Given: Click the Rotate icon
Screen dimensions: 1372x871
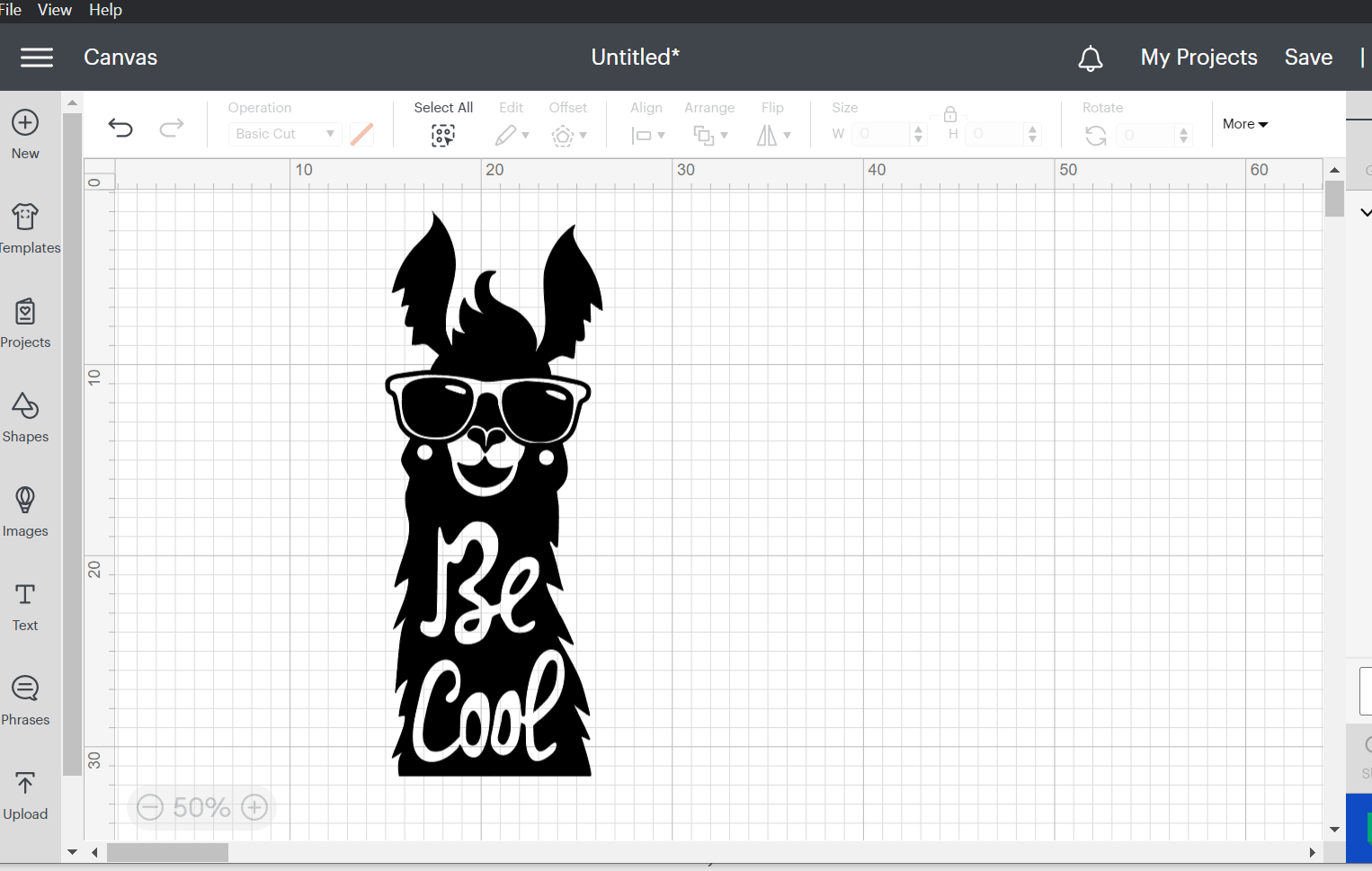Looking at the screenshot, I should coord(1096,136).
